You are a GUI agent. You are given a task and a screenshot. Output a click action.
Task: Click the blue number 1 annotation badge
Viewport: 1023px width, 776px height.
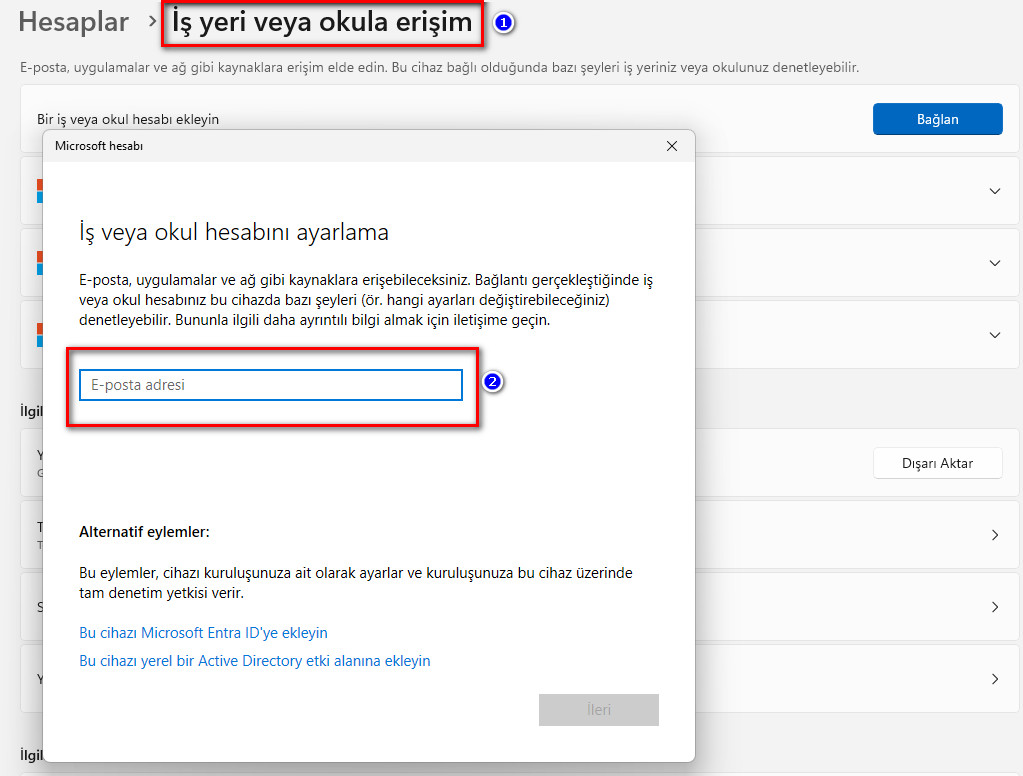[504, 23]
